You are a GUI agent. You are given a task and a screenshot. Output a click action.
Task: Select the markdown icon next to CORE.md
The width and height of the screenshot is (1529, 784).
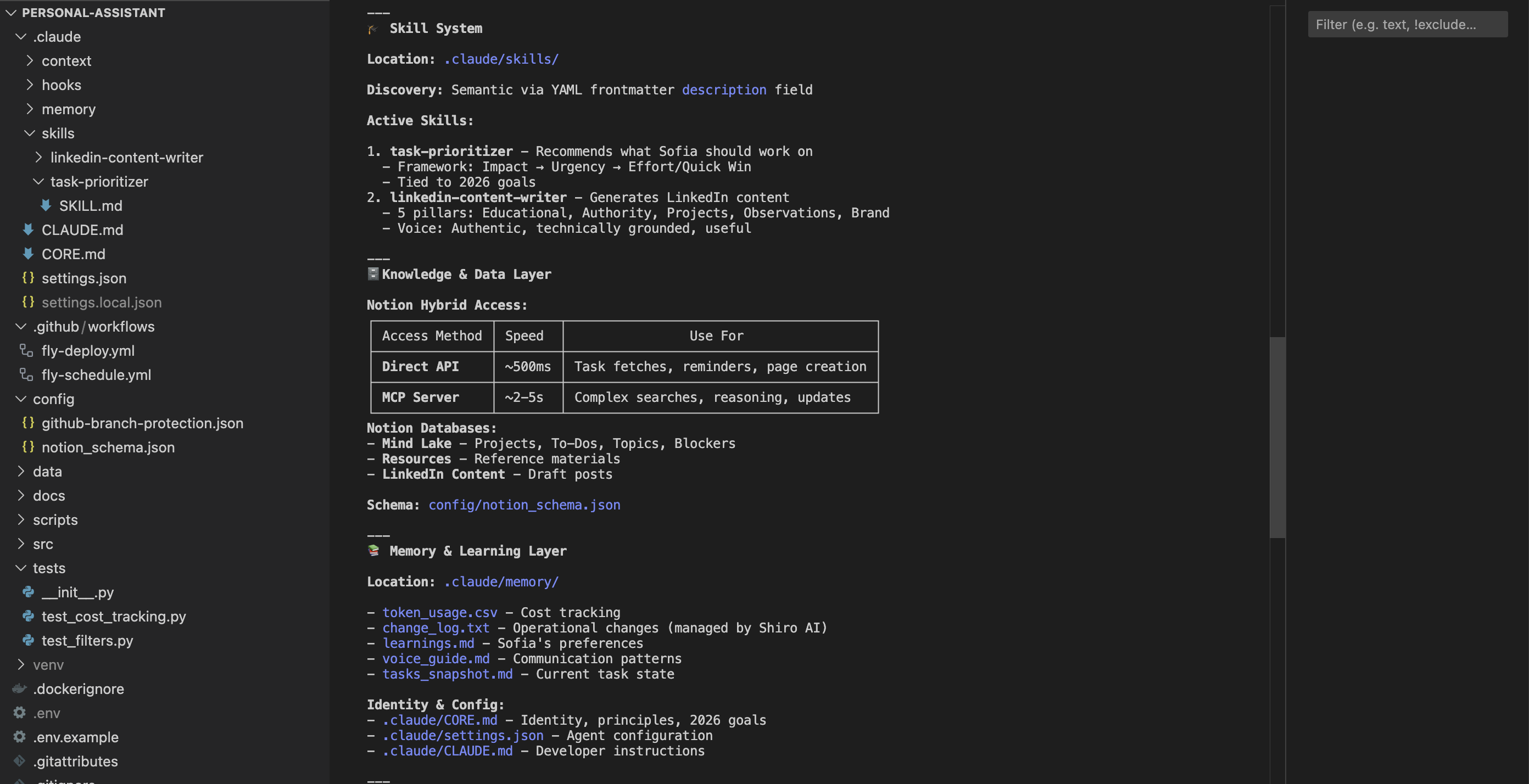click(29, 254)
